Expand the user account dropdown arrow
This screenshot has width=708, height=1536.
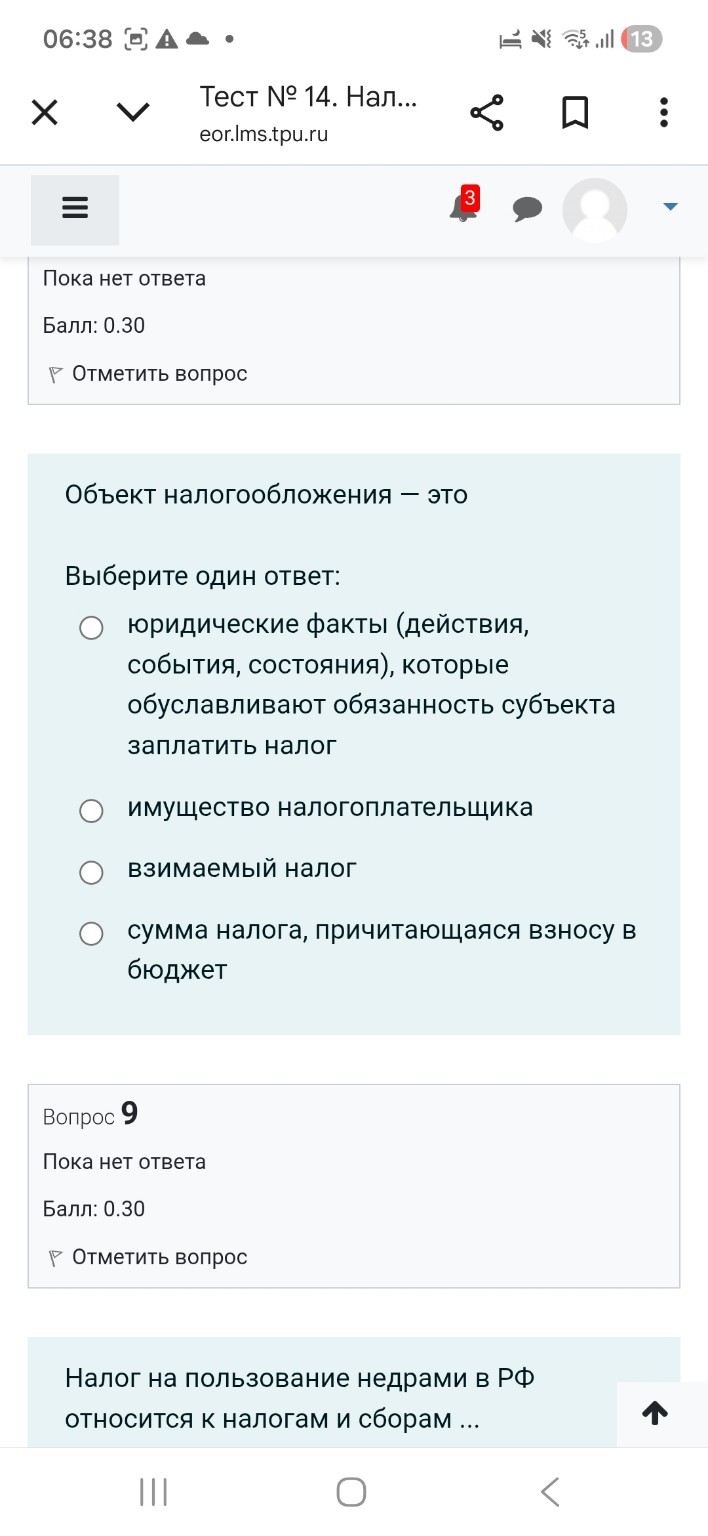(668, 206)
